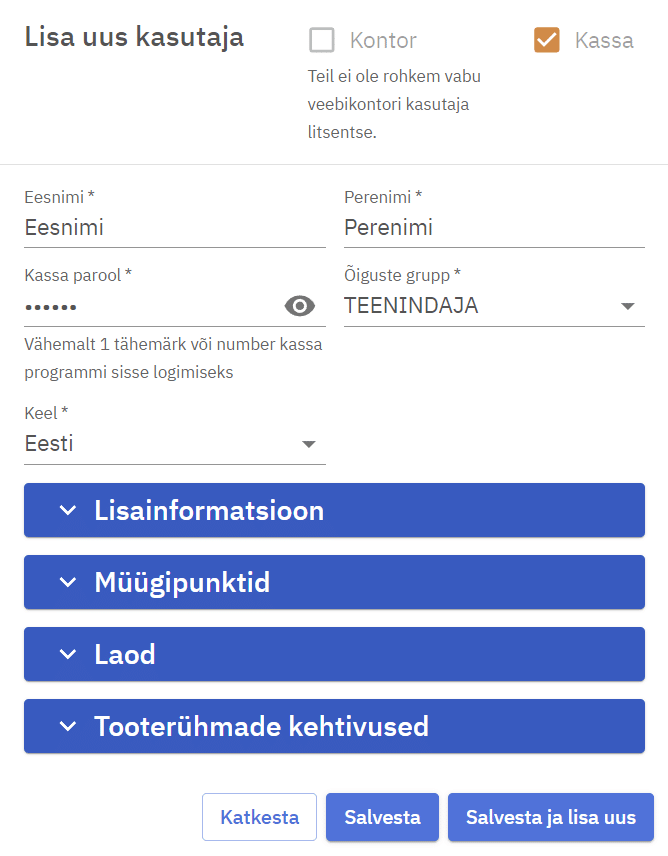Expand the Lisainformatsioon section

(334, 511)
